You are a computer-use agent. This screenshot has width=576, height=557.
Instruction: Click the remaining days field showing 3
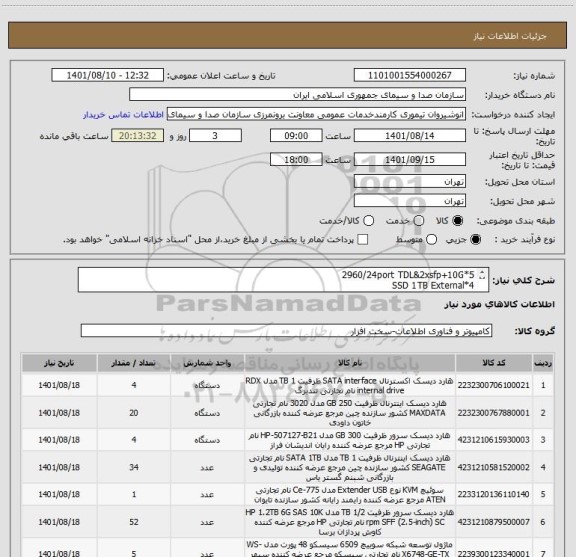(x=215, y=136)
